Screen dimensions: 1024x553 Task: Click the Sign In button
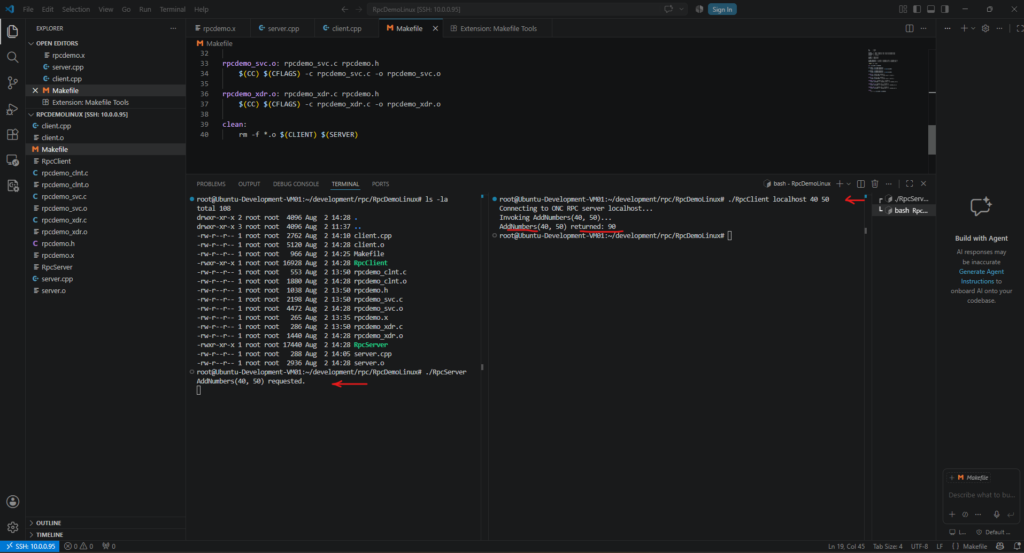(722, 9)
